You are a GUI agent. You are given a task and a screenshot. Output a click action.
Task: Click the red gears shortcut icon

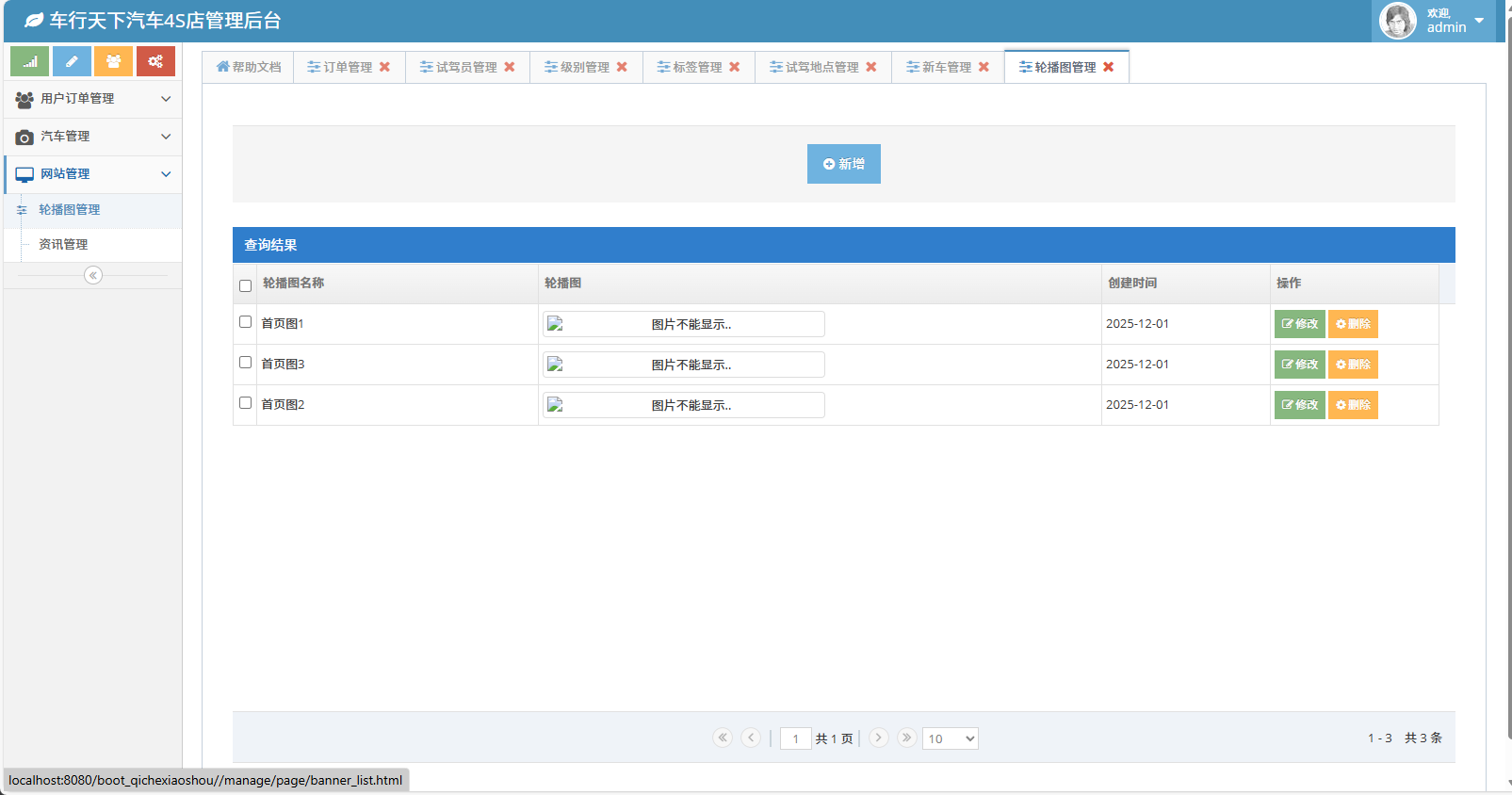(155, 61)
